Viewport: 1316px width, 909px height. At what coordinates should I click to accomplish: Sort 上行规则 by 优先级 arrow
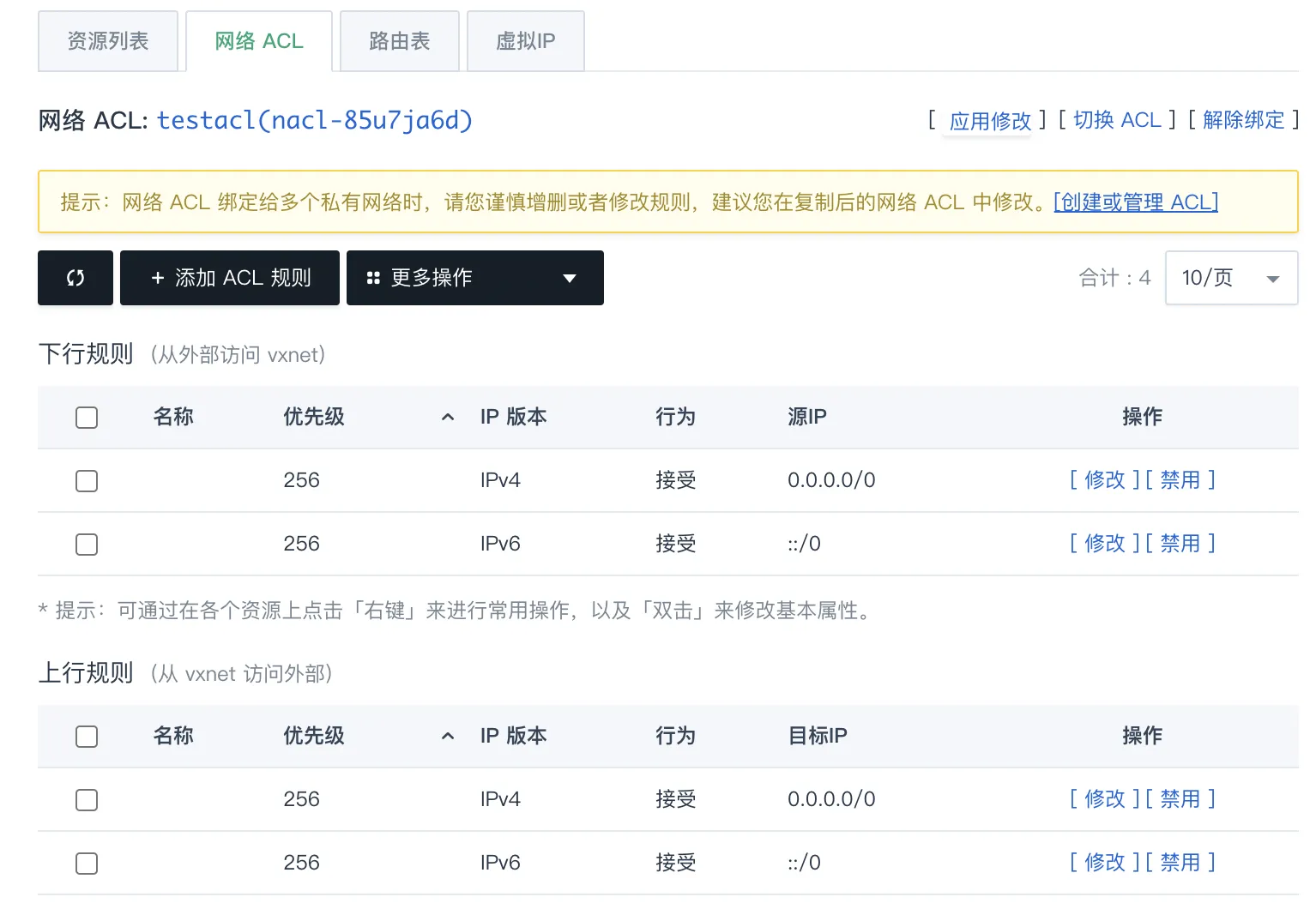pyautogui.click(x=447, y=737)
